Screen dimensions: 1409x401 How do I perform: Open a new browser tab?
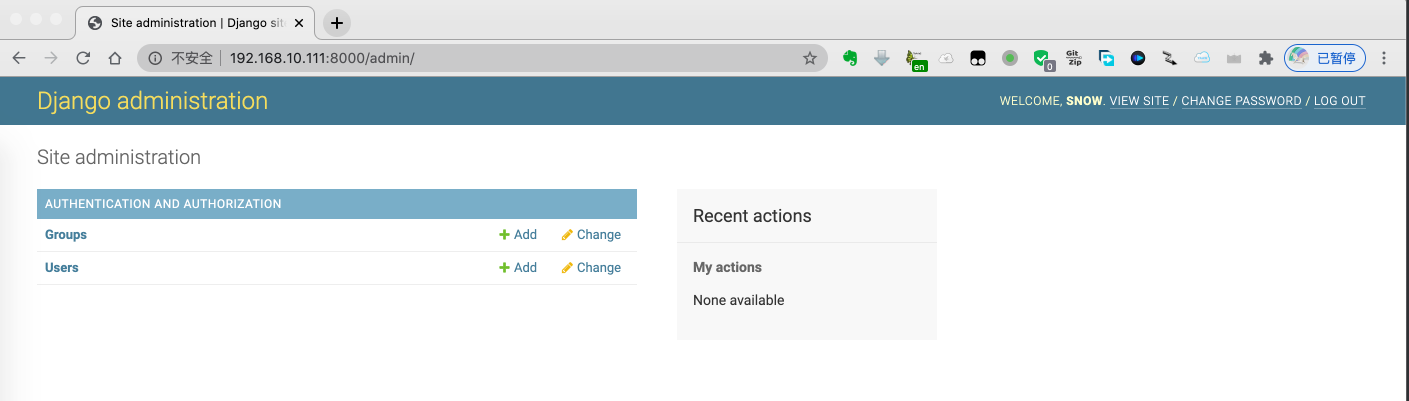(337, 23)
